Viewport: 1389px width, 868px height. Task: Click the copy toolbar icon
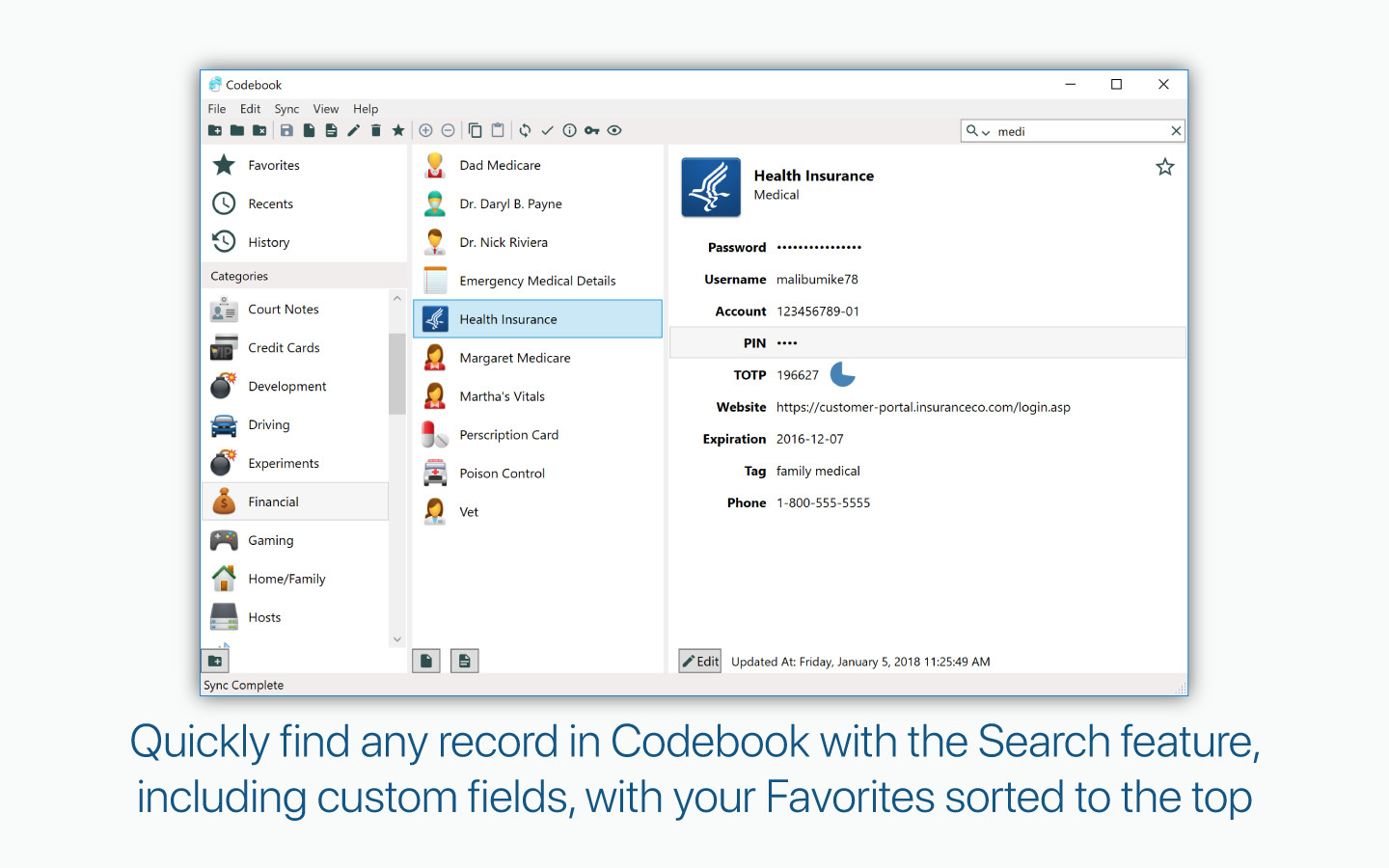point(476,130)
